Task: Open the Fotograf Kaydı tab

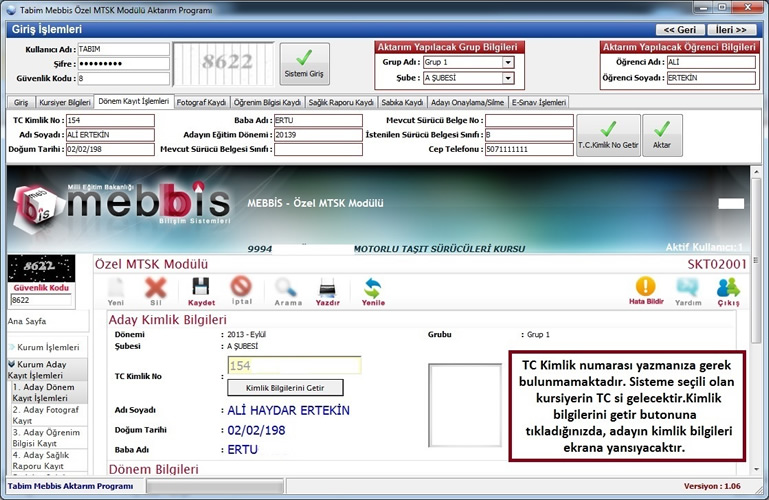Action: click(x=201, y=102)
